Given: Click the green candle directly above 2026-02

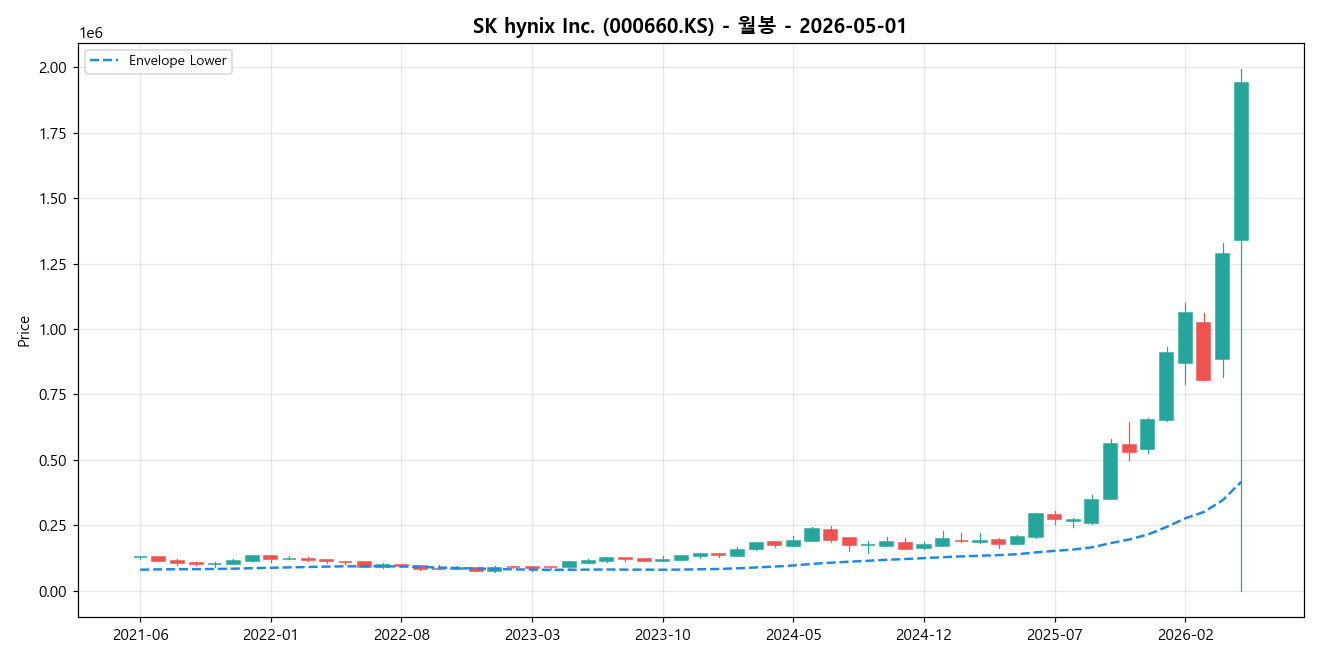Looking at the screenshot, I should tap(1185, 338).
